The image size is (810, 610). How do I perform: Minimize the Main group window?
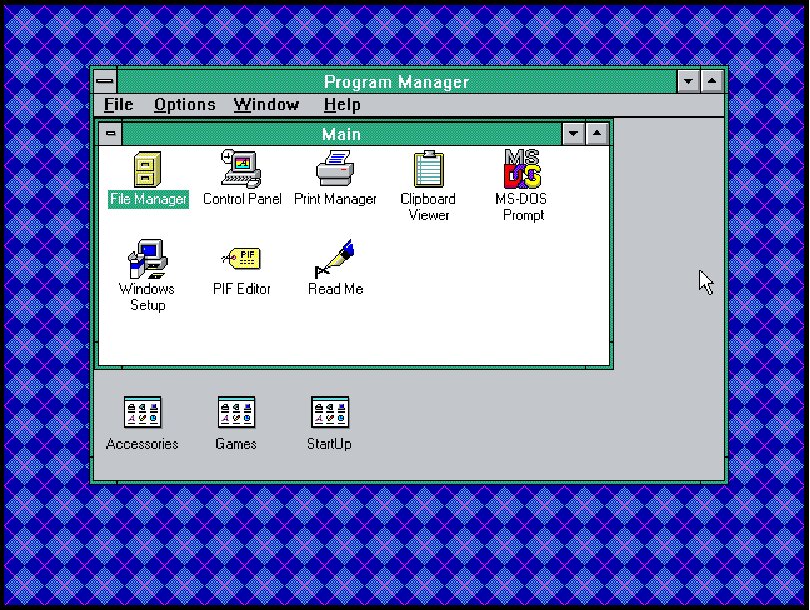573,134
